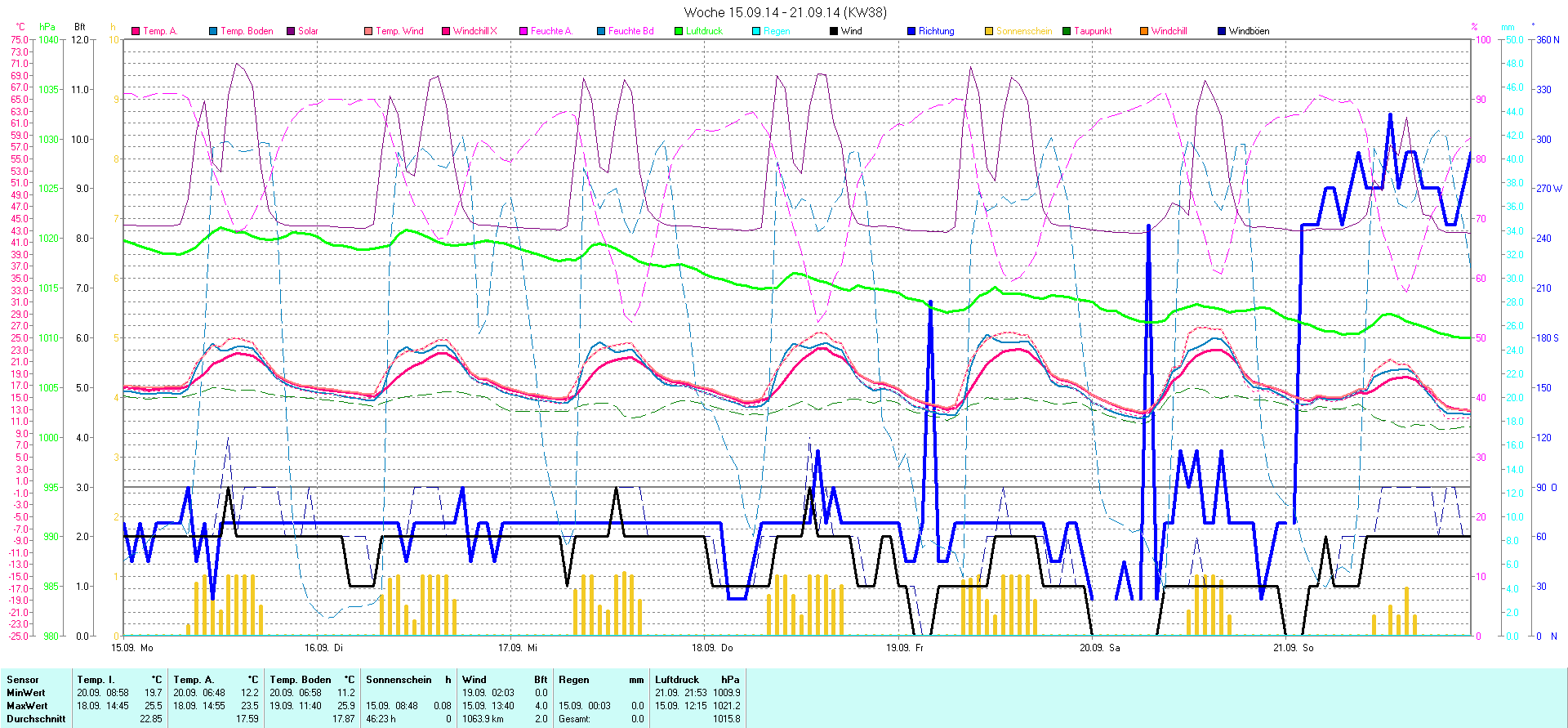Click the 21.09. So date marker
1568x728 pixels.
tap(1294, 647)
